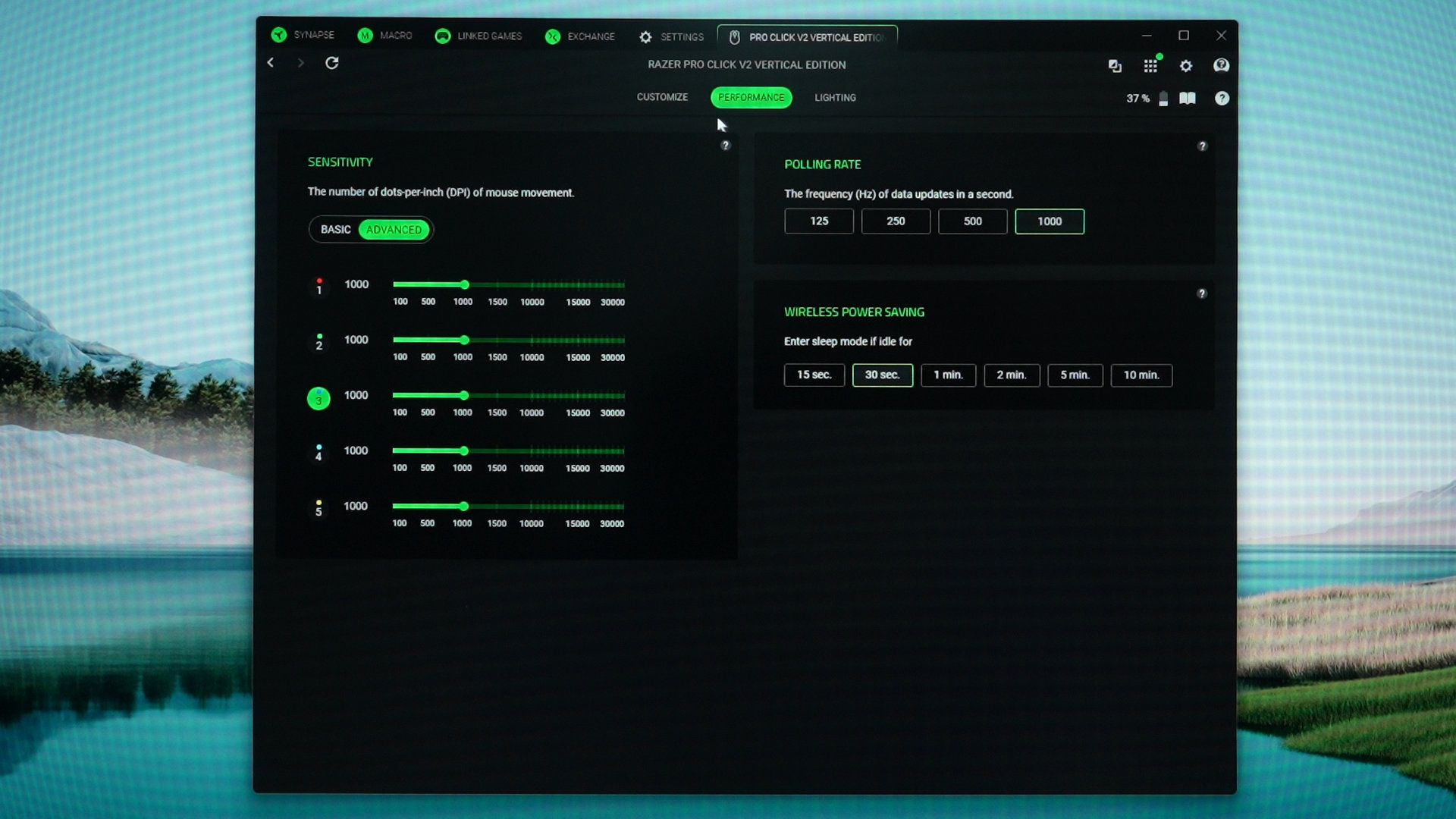Click the help icon beside the guide
The height and width of the screenshot is (819, 1456).
pos(1222,99)
